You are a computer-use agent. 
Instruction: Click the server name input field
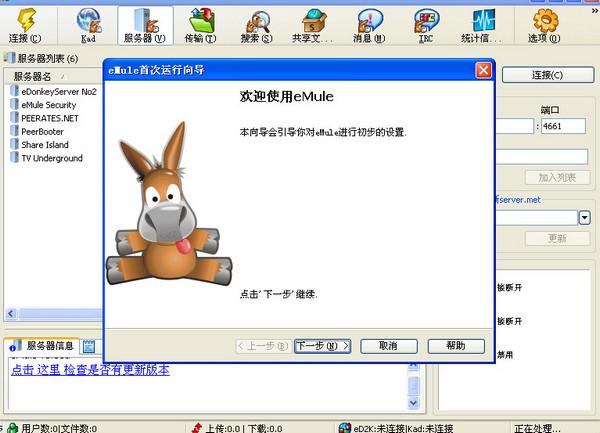coord(542,157)
